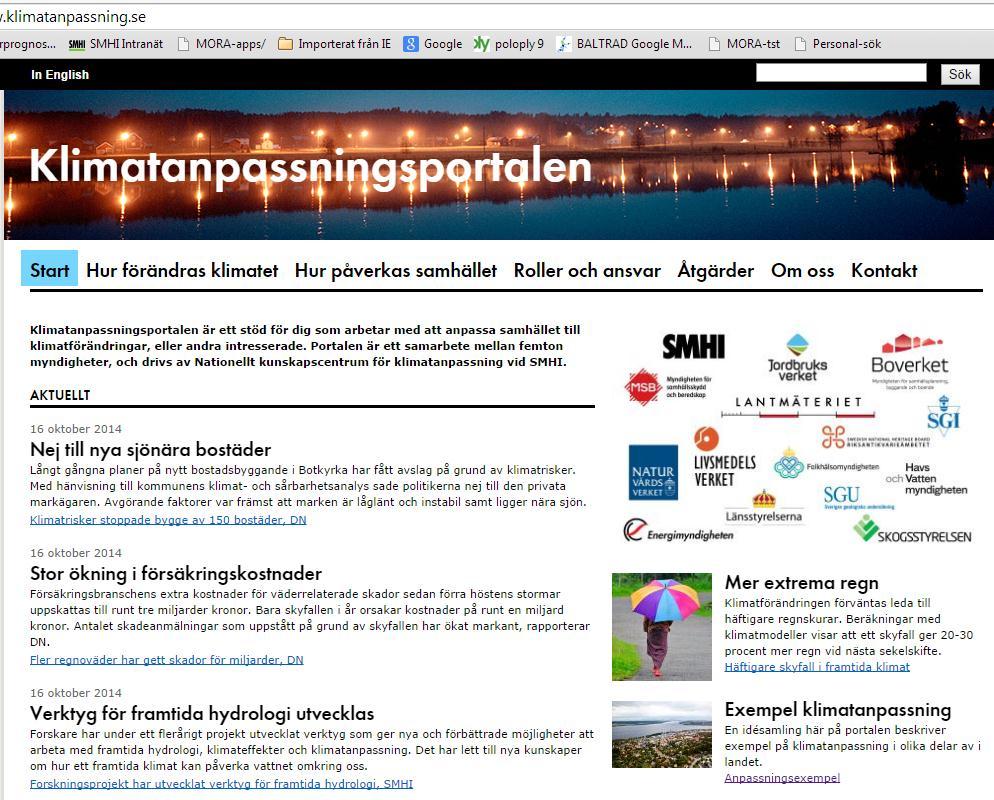994x800 pixels.
Task: Click the browser address bar URL
Action: click(x=74, y=17)
